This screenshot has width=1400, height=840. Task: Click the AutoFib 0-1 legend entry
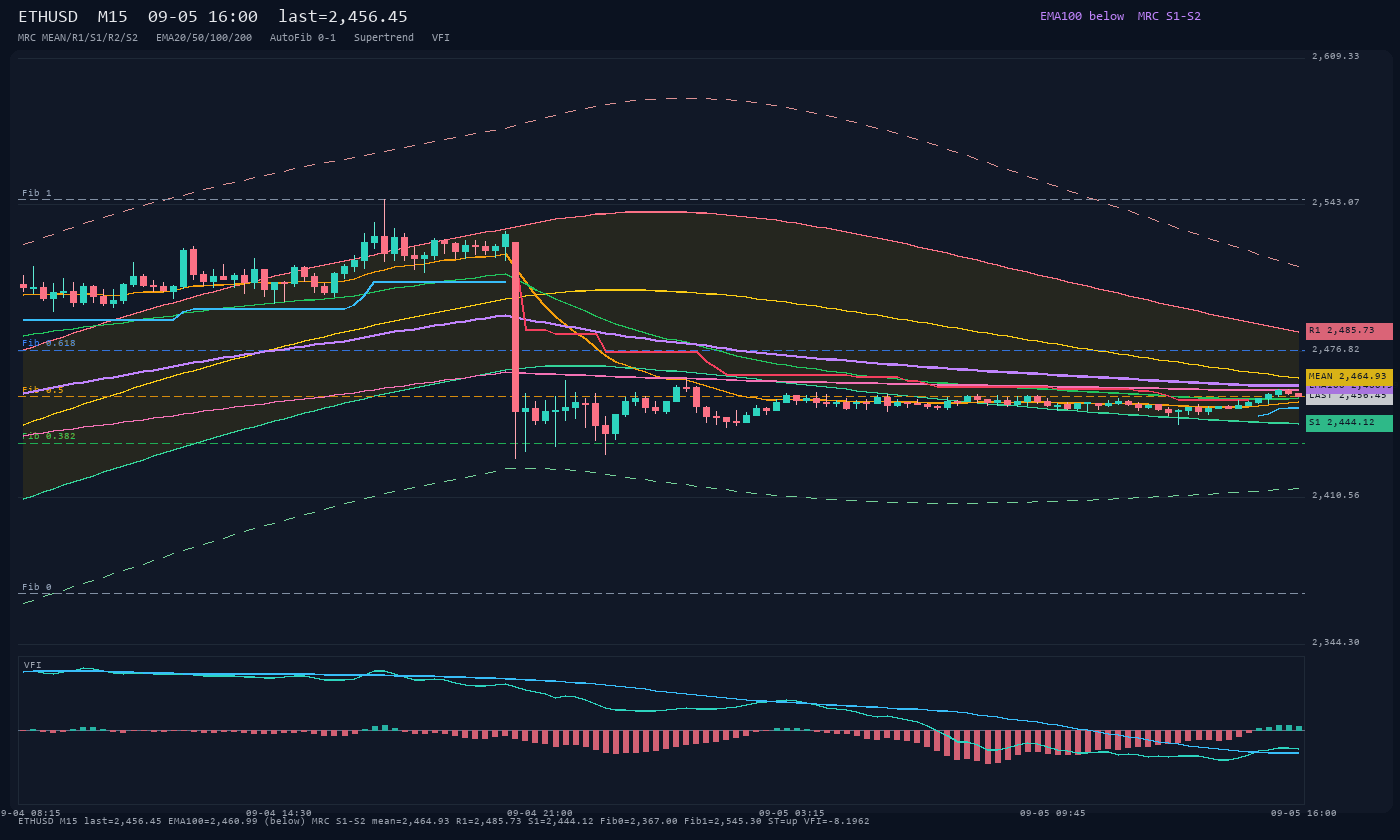coord(303,37)
